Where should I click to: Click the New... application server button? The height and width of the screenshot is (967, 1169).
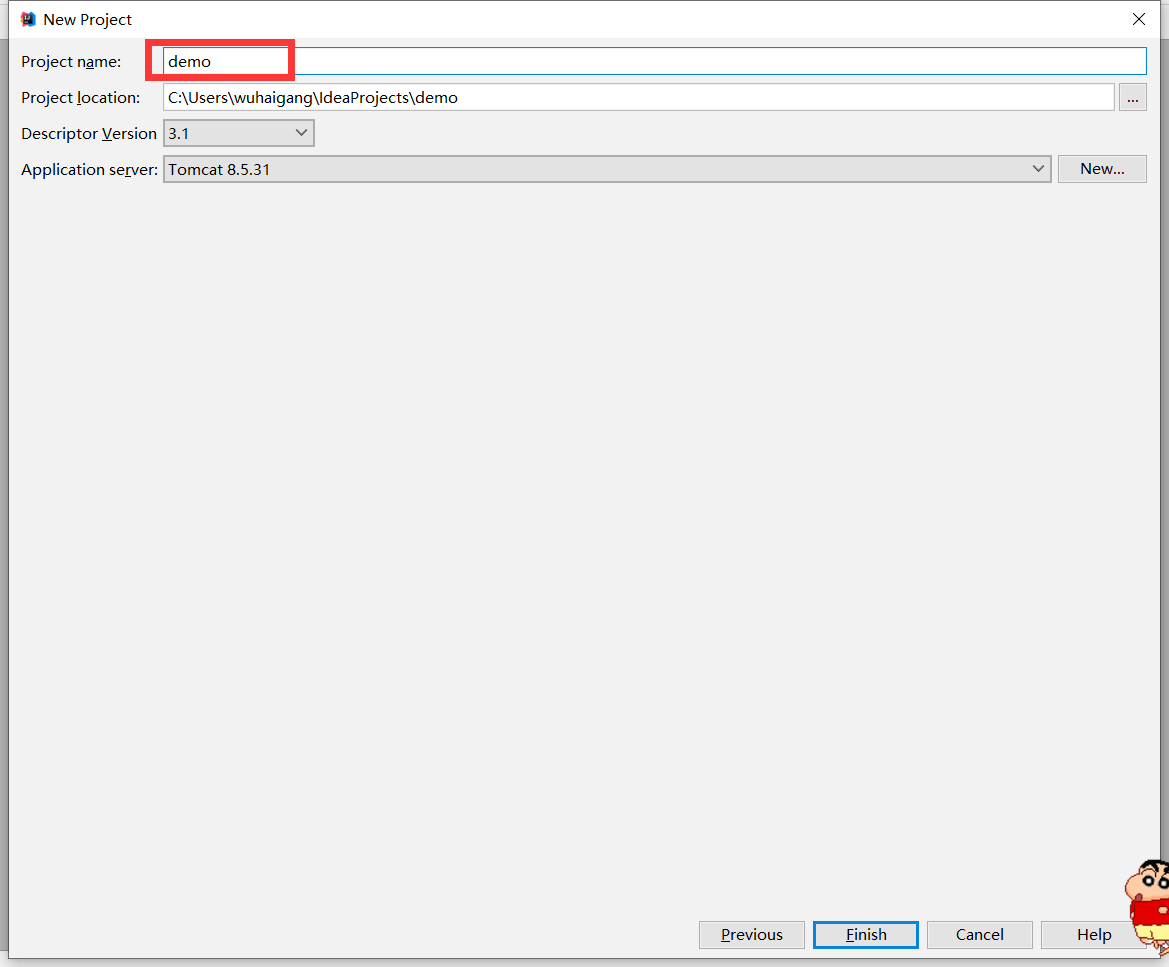1102,169
